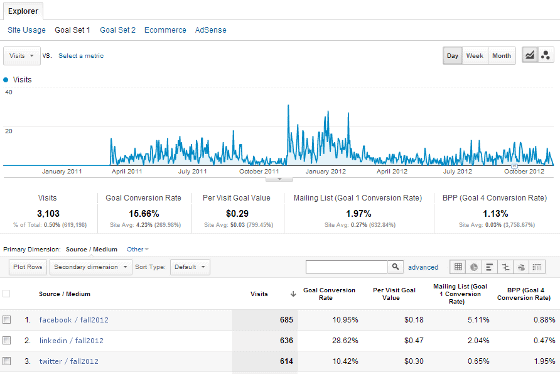The image size is (560, 374).
Task: Switch to line chart view
Action: (530, 55)
